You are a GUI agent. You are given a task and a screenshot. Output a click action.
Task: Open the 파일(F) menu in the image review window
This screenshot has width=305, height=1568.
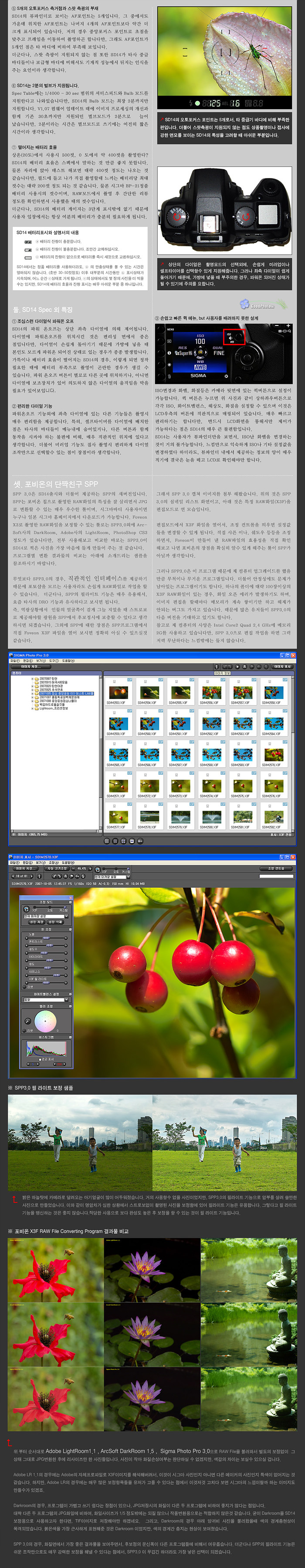15,863
